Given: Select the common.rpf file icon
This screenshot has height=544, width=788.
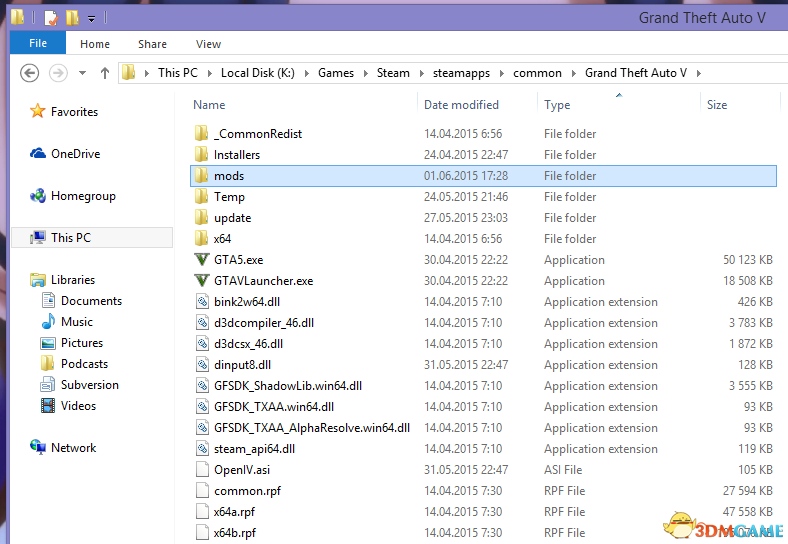Looking at the screenshot, I should (x=202, y=490).
